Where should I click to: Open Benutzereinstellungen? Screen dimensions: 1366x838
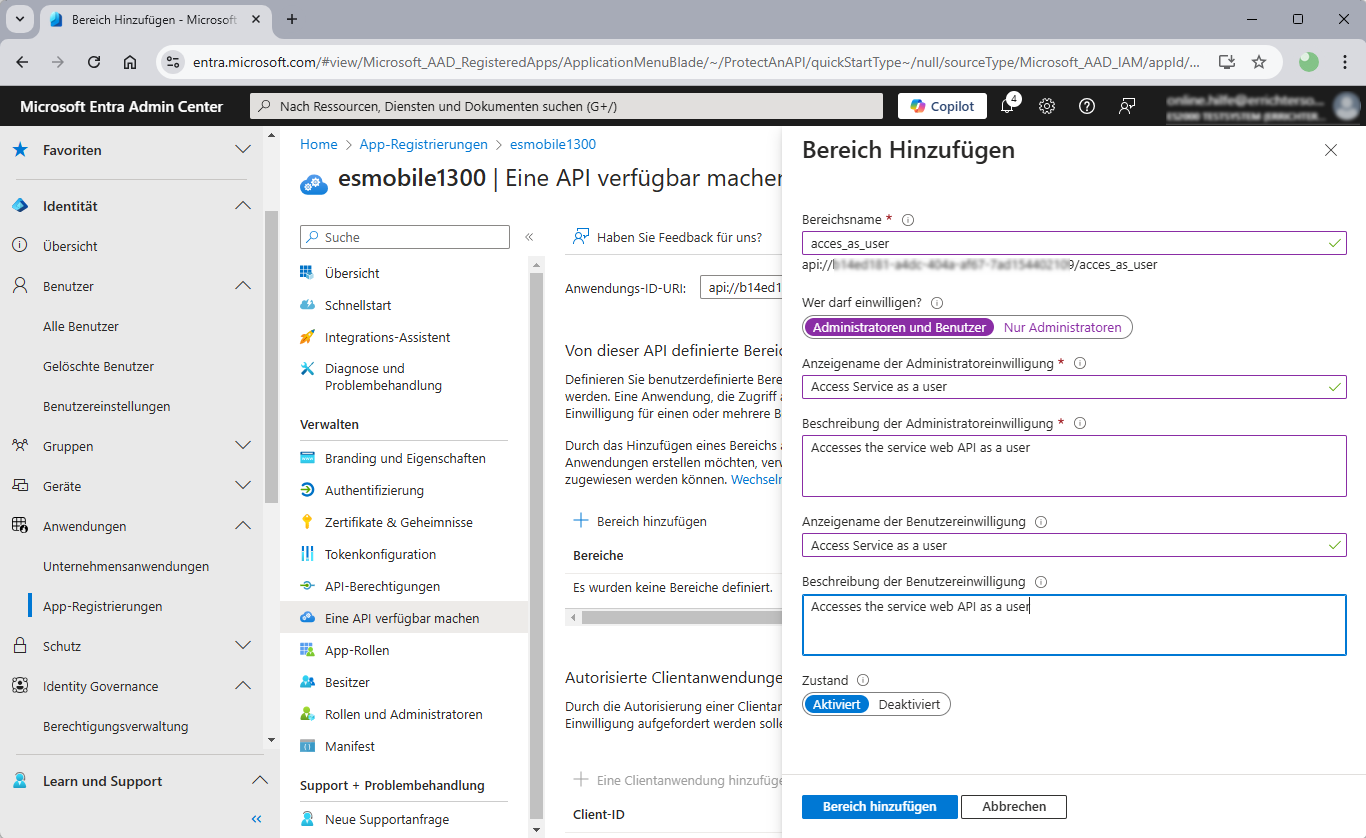107,406
